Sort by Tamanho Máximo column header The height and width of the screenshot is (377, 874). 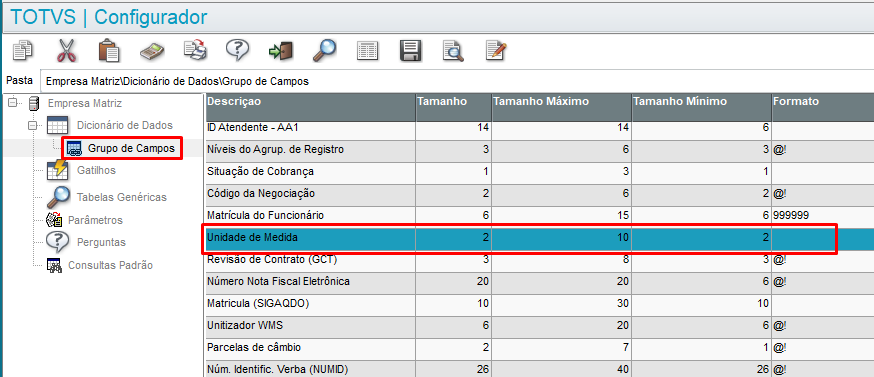click(x=561, y=107)
